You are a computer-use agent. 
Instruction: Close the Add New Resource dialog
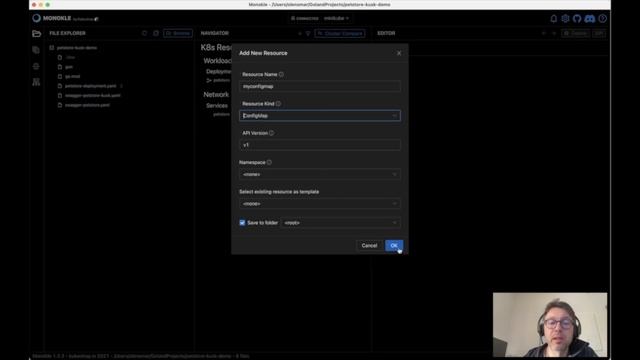pyautogui.click(x=399, y=53)
